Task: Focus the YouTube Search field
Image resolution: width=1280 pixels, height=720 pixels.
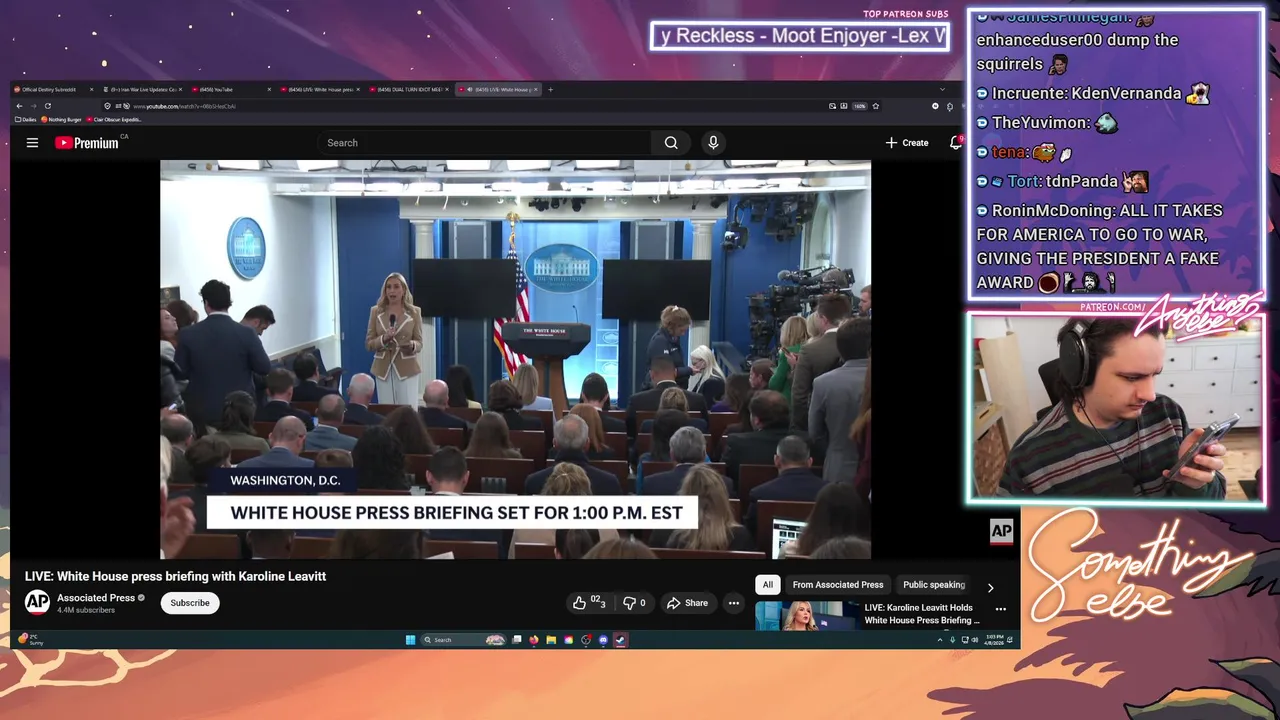Action: [x=485, y=143]
